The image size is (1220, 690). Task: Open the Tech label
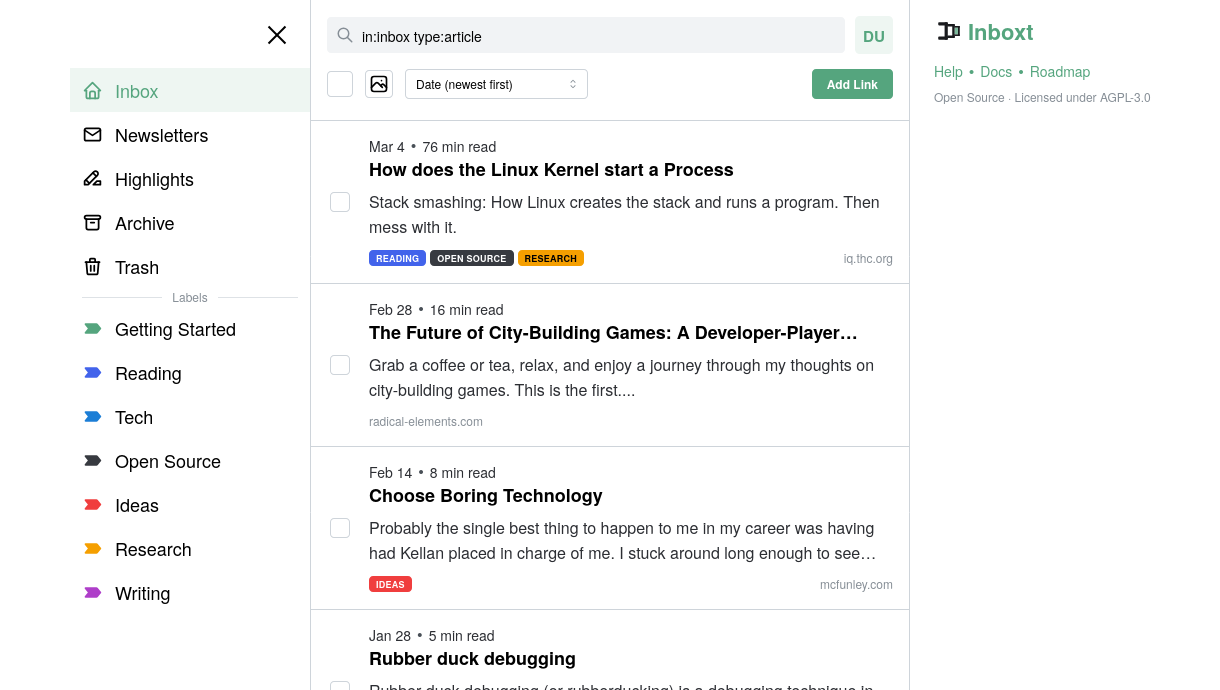click(x=134, y=417)
